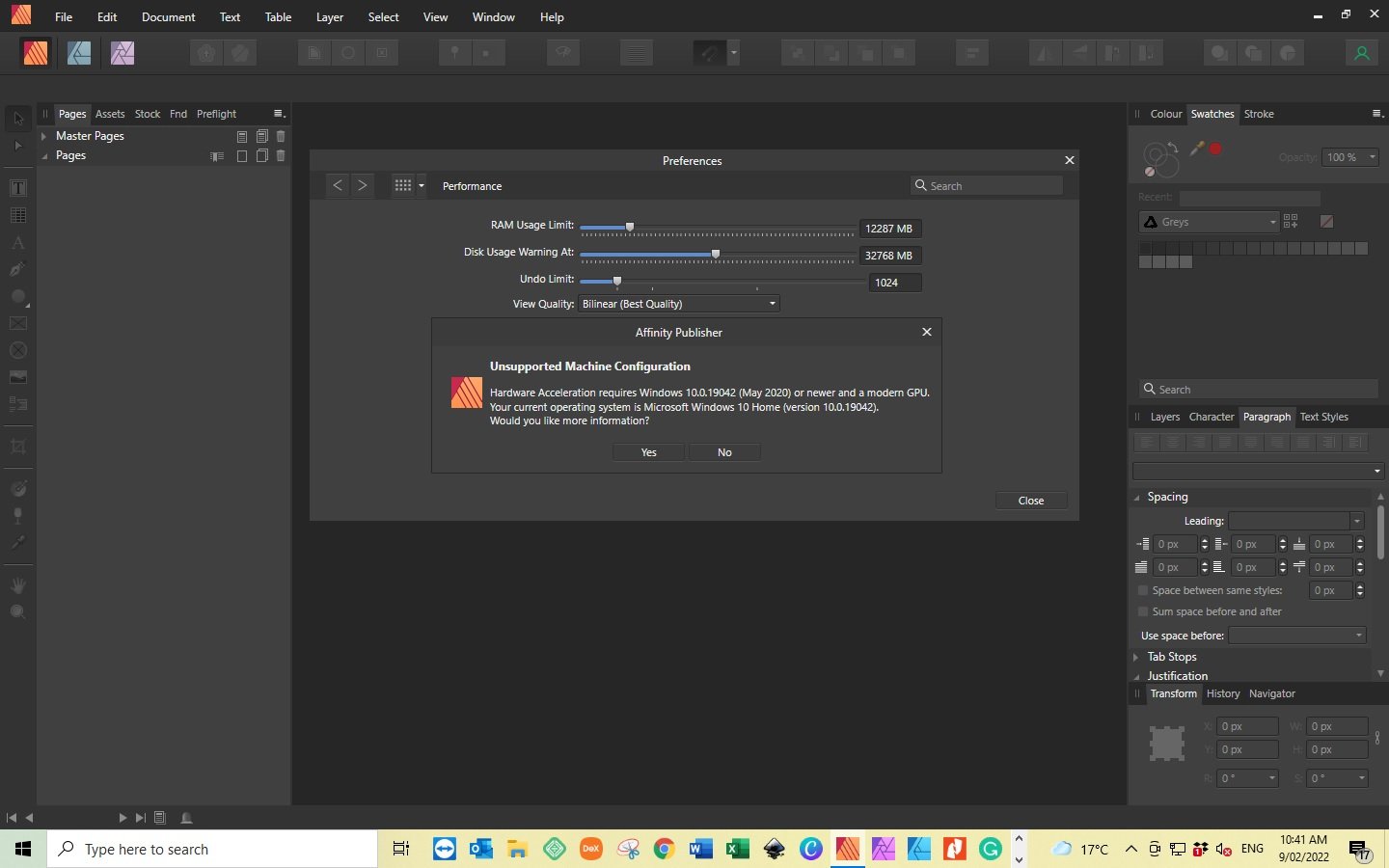The height and width of the screenshot is (868, 1389).
Task: Click the Preferences Search field
Action: tap(987, 185)
